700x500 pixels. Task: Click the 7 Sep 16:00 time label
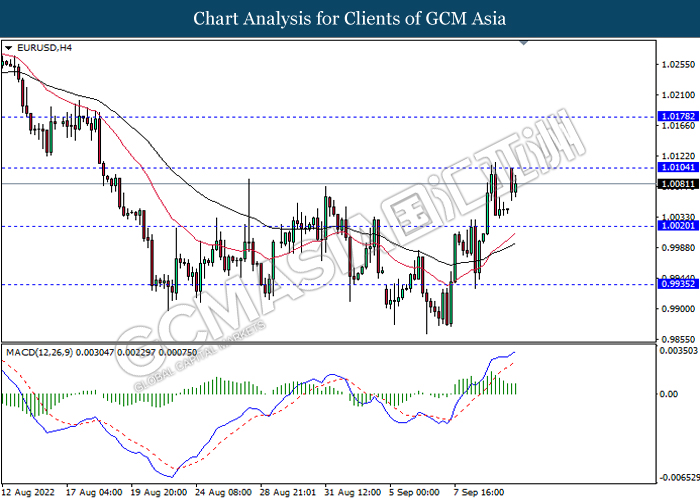click(479, 492)
